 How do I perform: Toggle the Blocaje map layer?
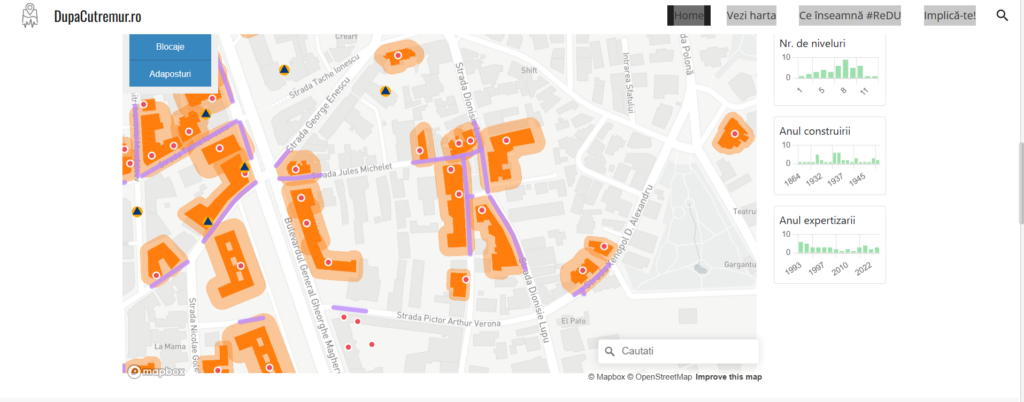170,47
